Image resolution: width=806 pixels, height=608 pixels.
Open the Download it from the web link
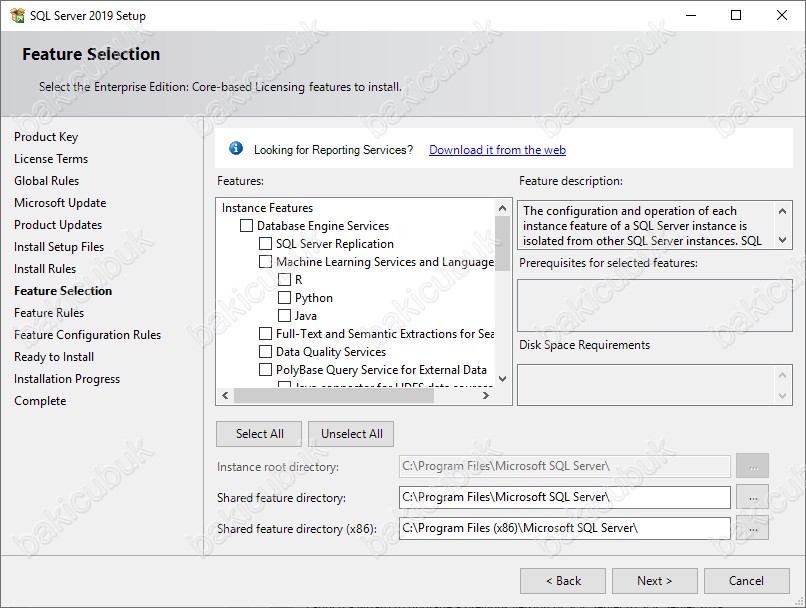point(497,150)
